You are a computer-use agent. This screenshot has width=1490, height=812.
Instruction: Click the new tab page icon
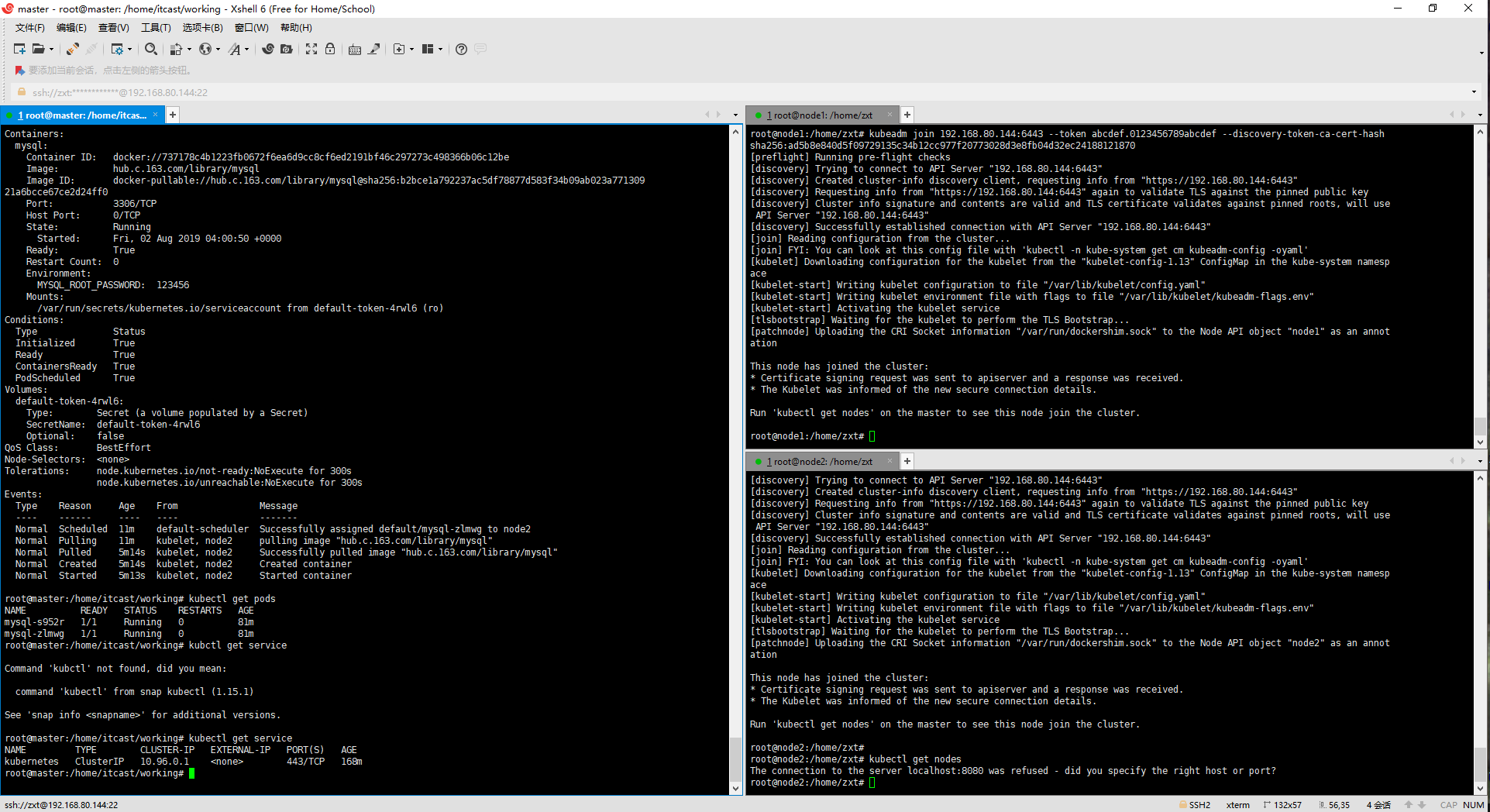pos(399,49)
